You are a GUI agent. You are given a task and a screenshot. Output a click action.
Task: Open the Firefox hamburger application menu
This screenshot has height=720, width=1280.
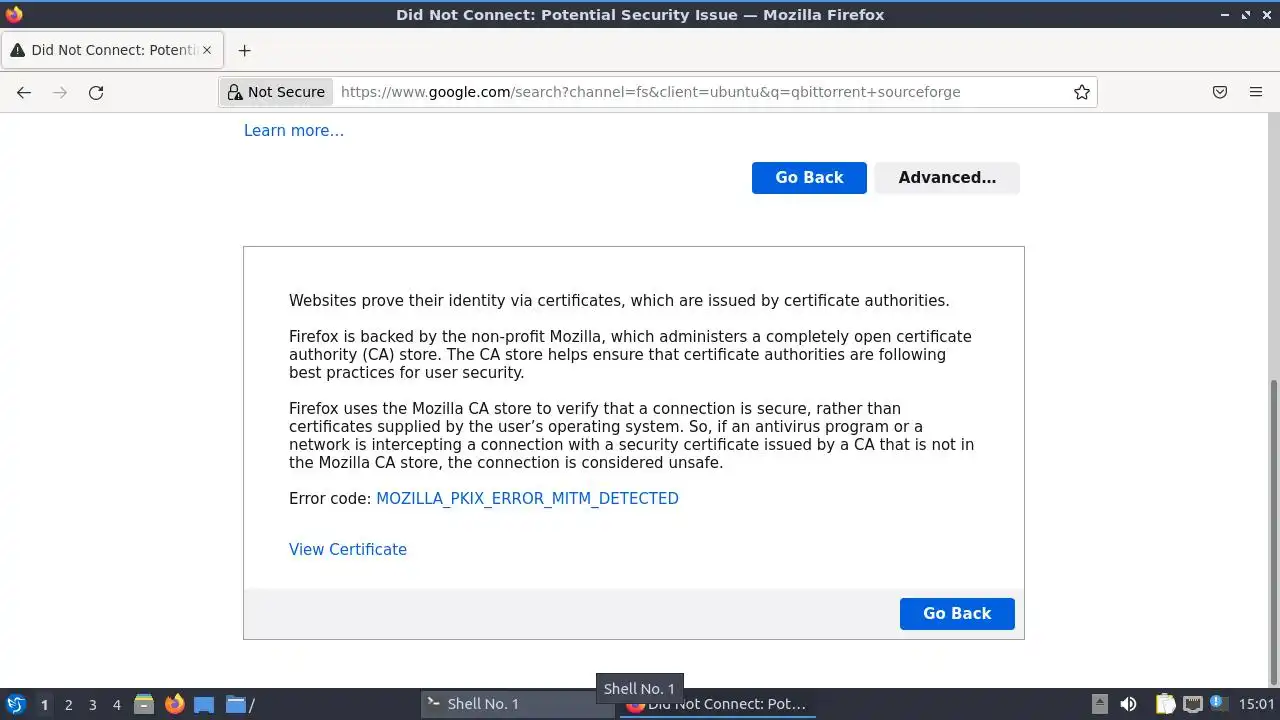(x=1256, y=92)
